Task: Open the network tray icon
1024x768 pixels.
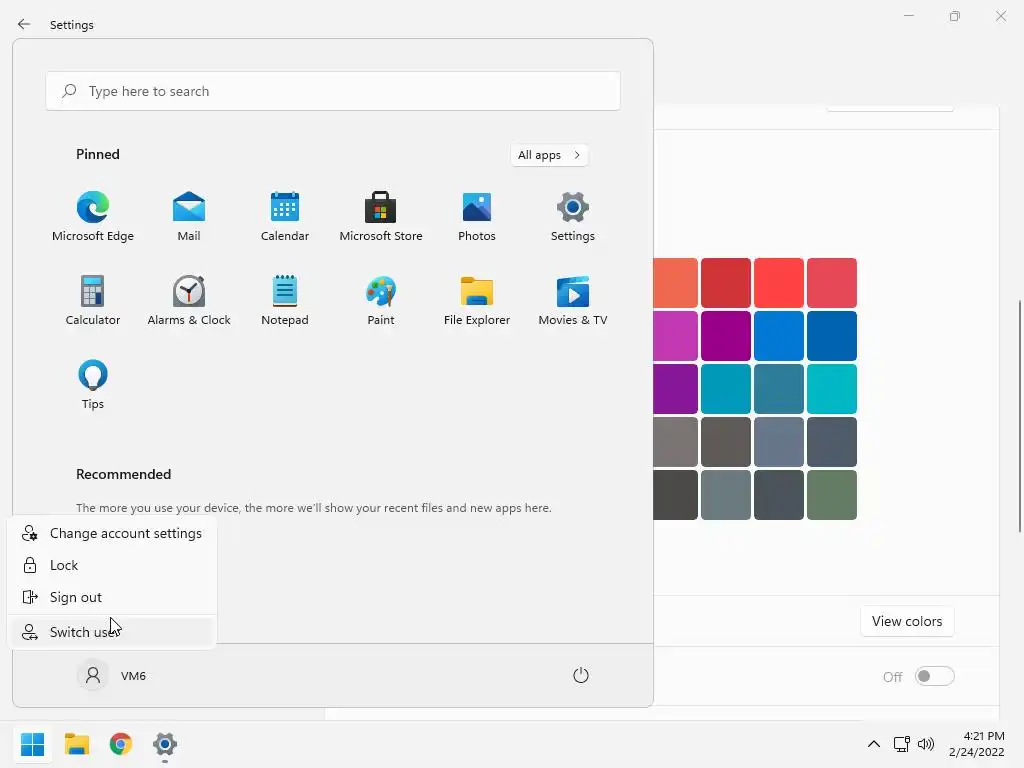Action: click(x=902, y=744)
